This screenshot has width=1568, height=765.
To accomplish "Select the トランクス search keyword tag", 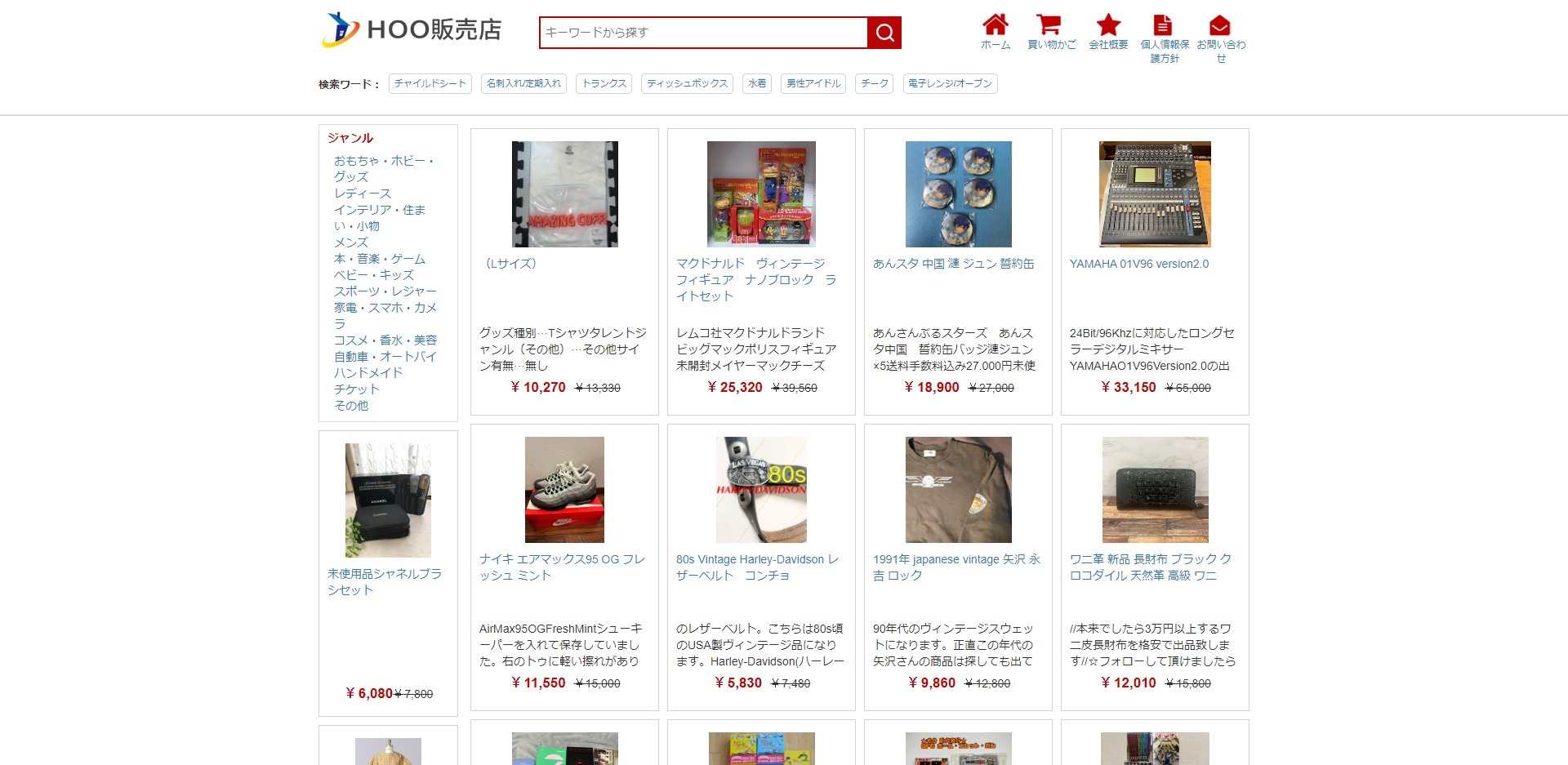I will tap(604, 83).
